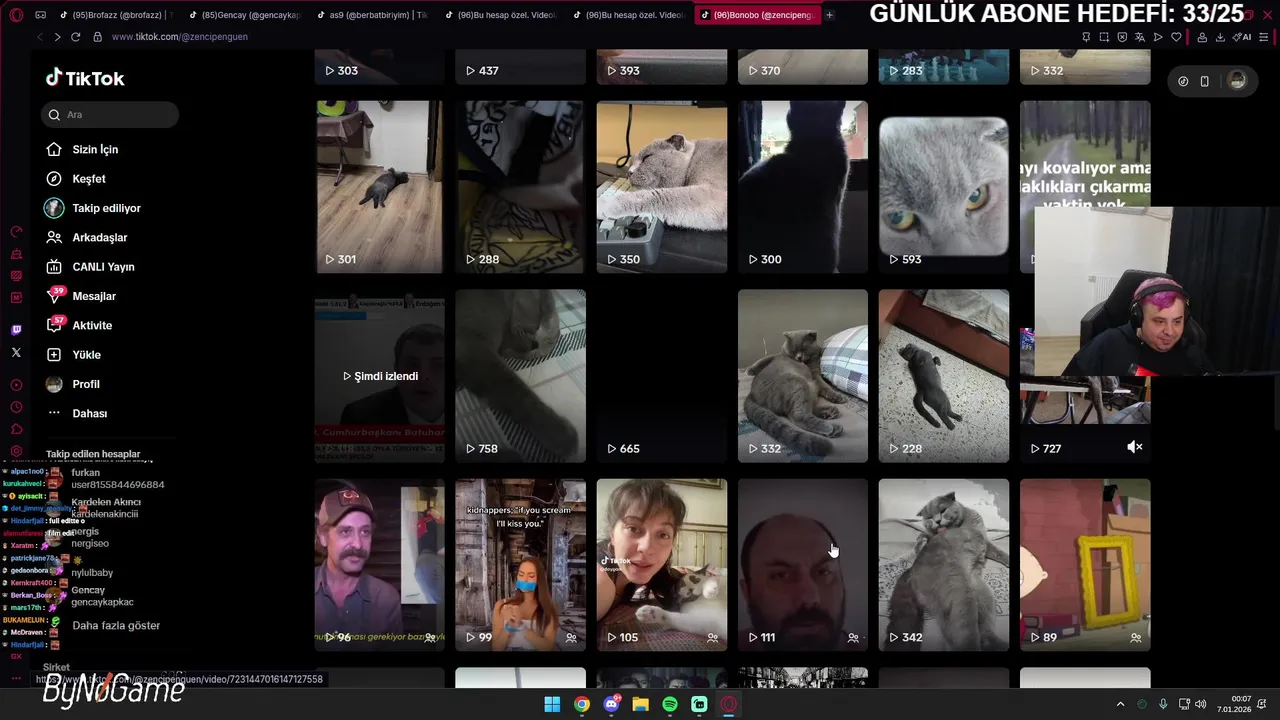The image size is (1280, 720).
Task: Open Takip ediliyor in the sidebar
Action: (106, 208)
